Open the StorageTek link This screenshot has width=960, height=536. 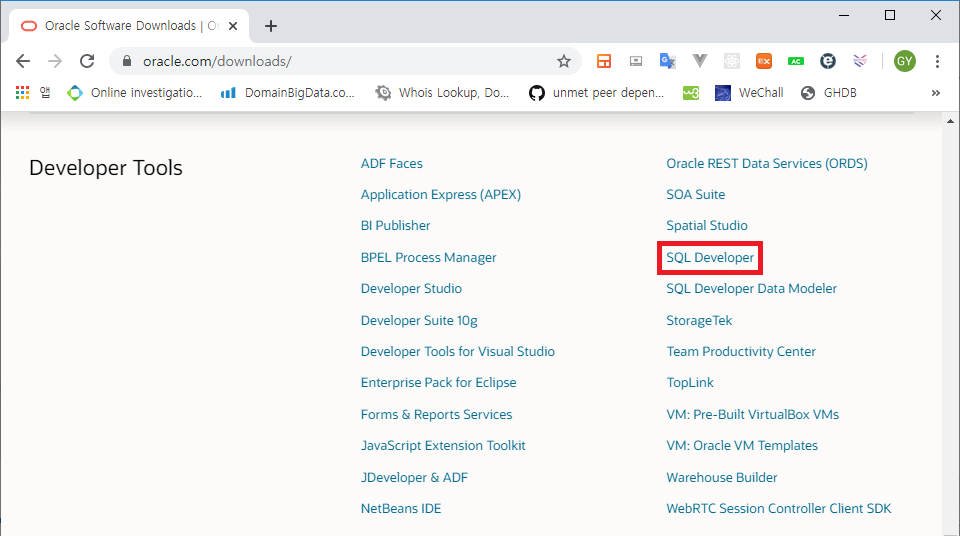[x=699, y=320]
